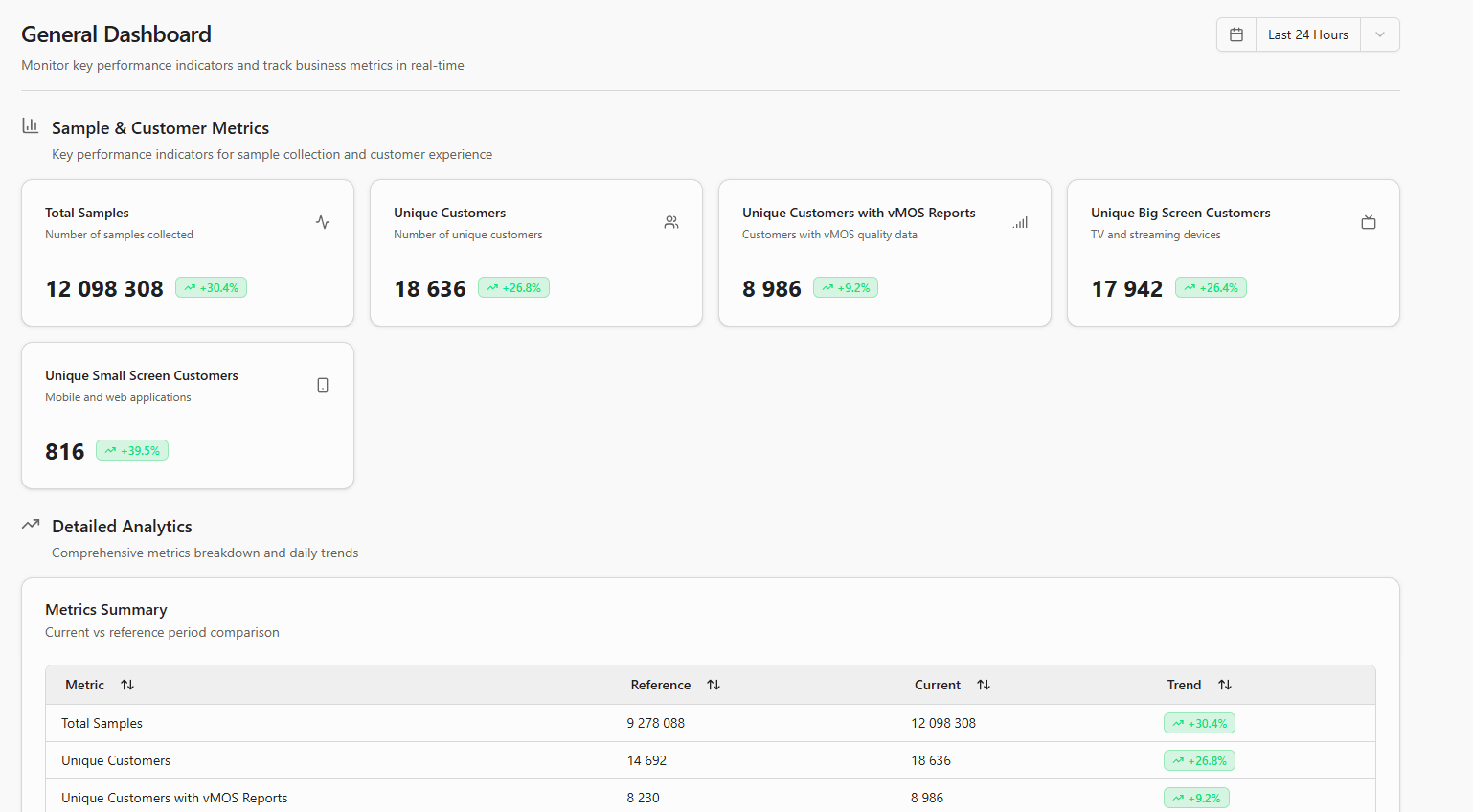Click the trending icon beside Detailed Analytics
The width and height of the screenshot is (1473, 812).
[x=31, y=525]
